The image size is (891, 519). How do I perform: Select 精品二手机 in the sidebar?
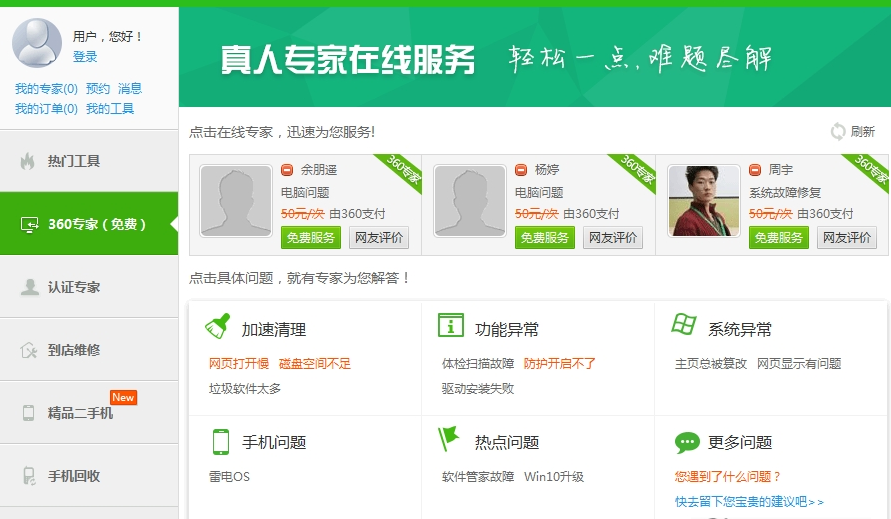point(80,413)
